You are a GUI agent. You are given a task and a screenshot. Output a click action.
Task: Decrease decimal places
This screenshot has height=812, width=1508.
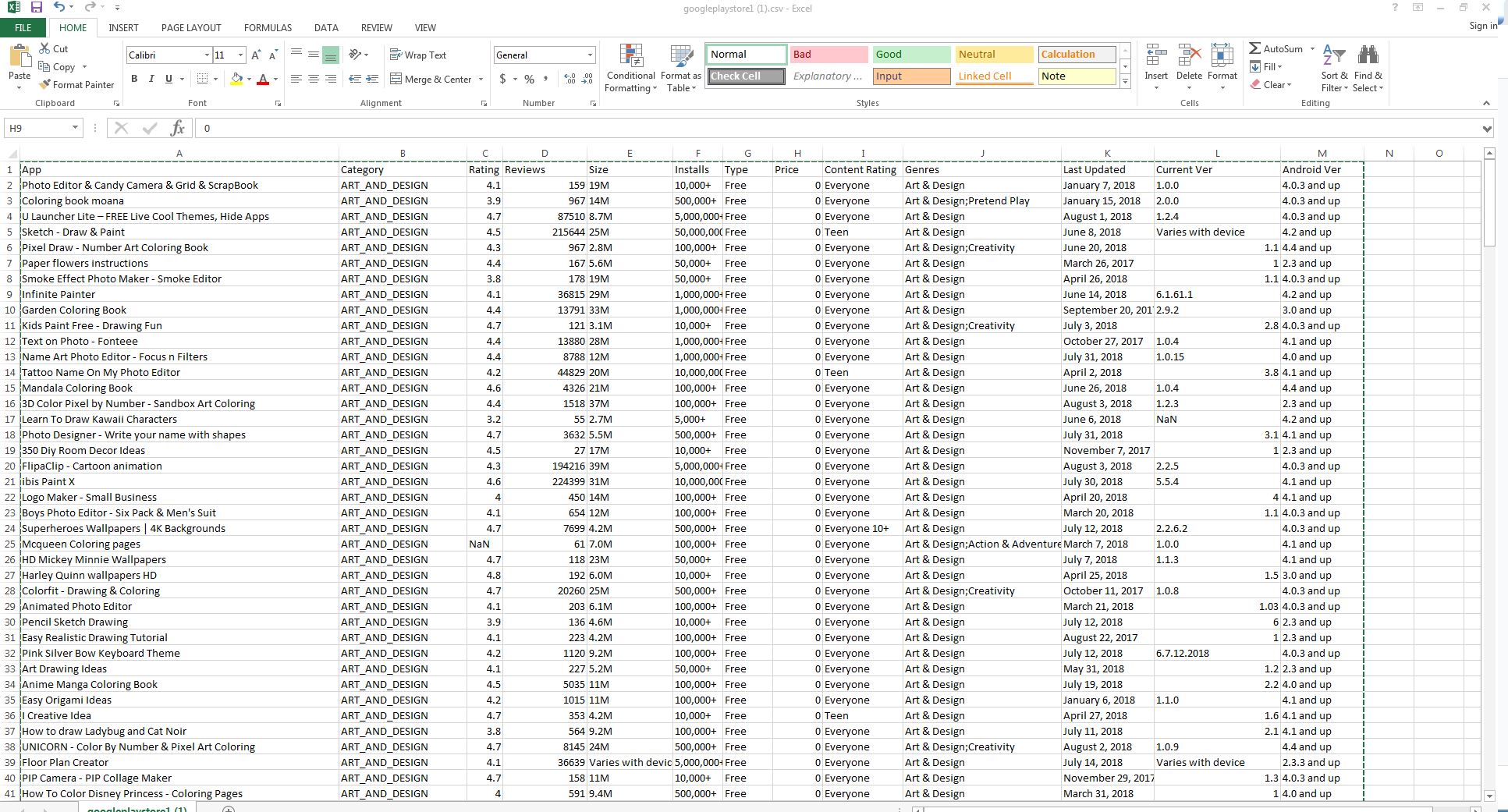pyautogui.click(x=587, y=79)
